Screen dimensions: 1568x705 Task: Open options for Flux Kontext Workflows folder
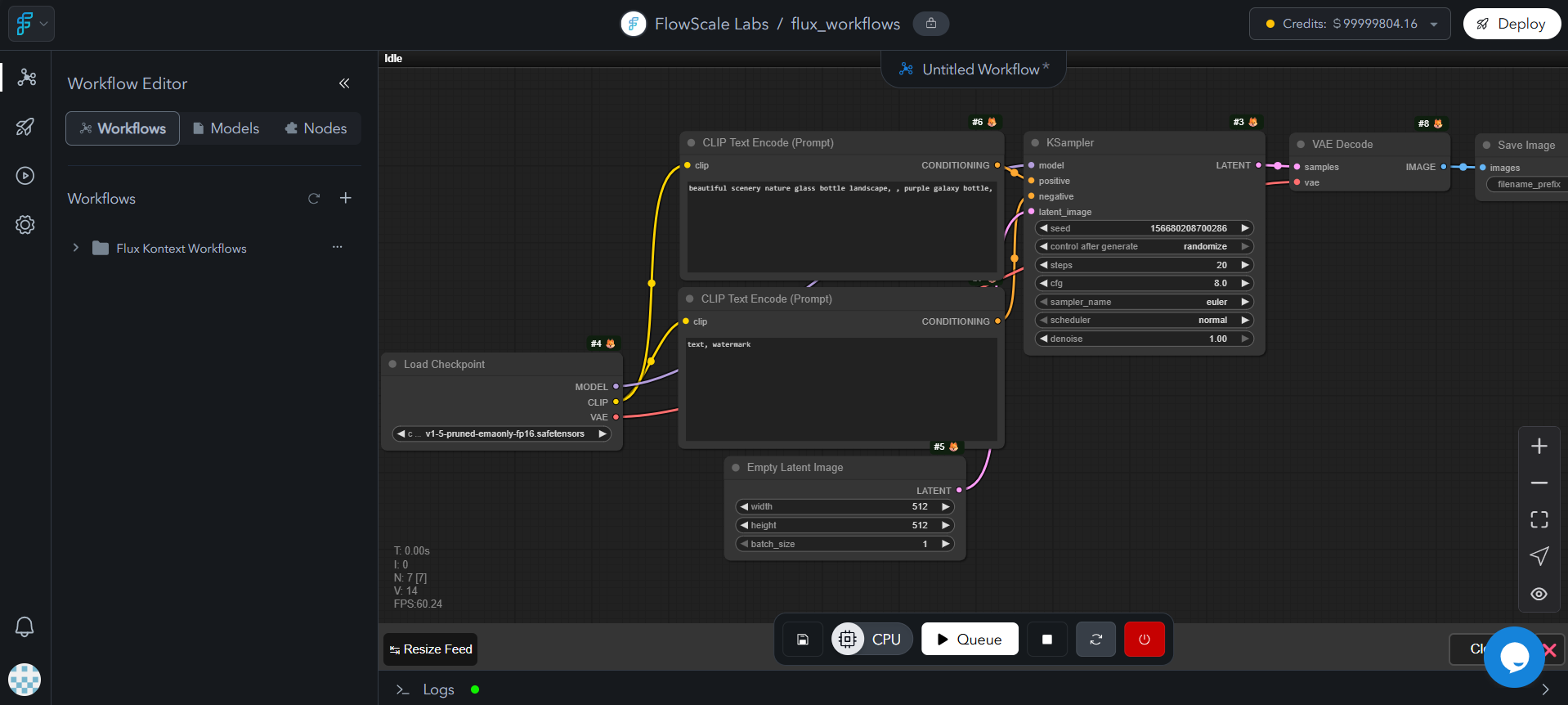tap(337, 247)
